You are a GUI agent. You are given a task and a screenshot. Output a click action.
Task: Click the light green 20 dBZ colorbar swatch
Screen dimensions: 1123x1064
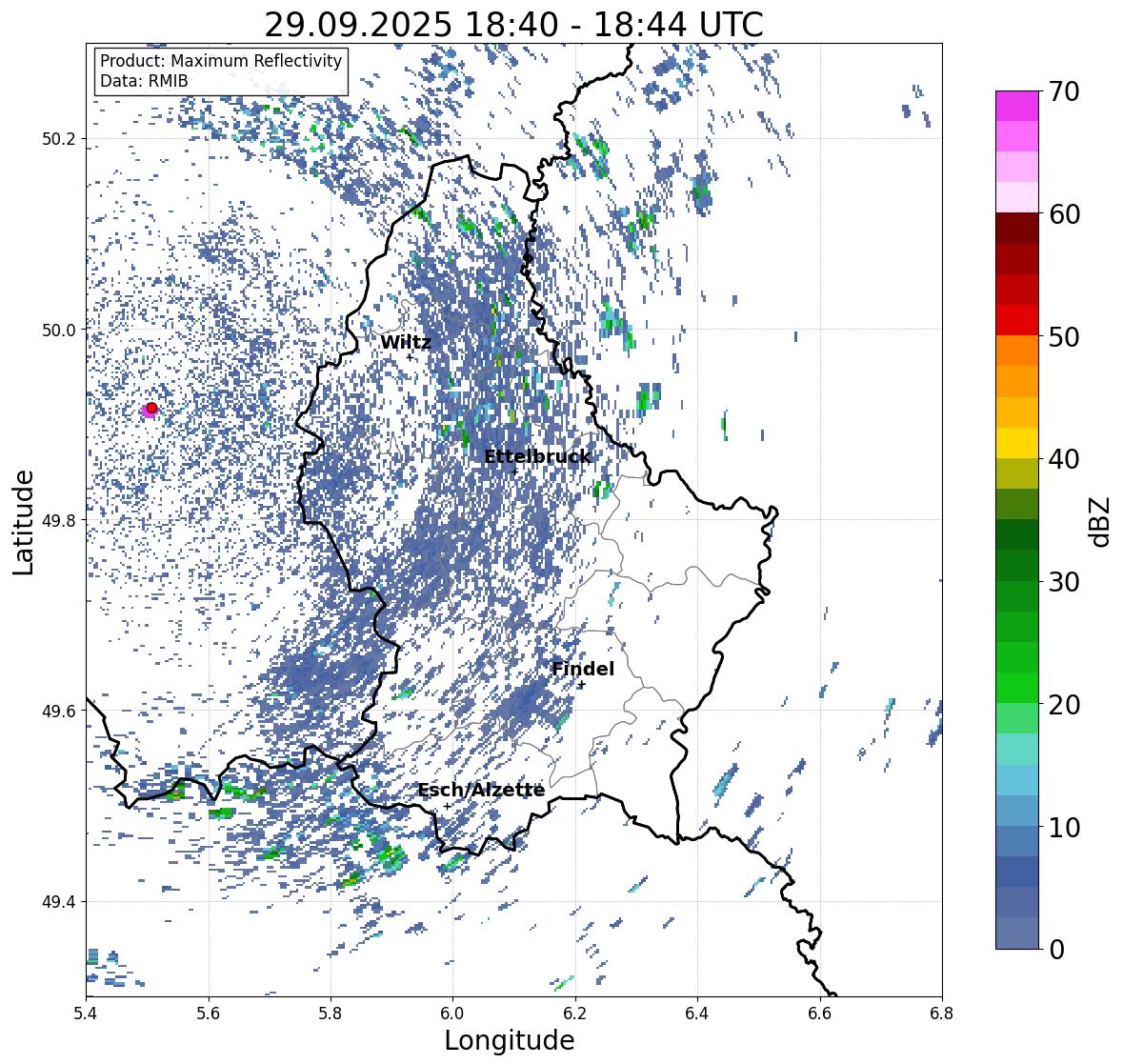click(x=1017, y=718)
